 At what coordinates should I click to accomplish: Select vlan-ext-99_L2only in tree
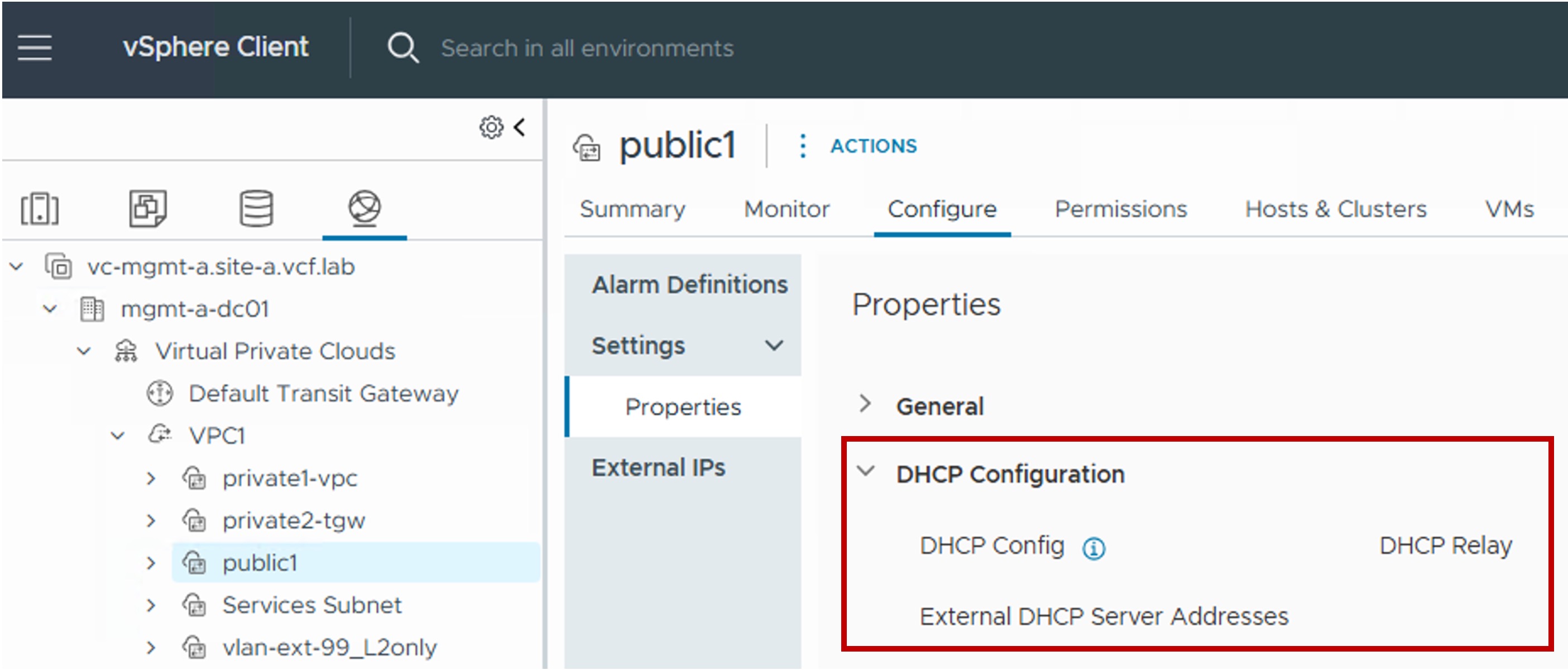tap(330, 648)
